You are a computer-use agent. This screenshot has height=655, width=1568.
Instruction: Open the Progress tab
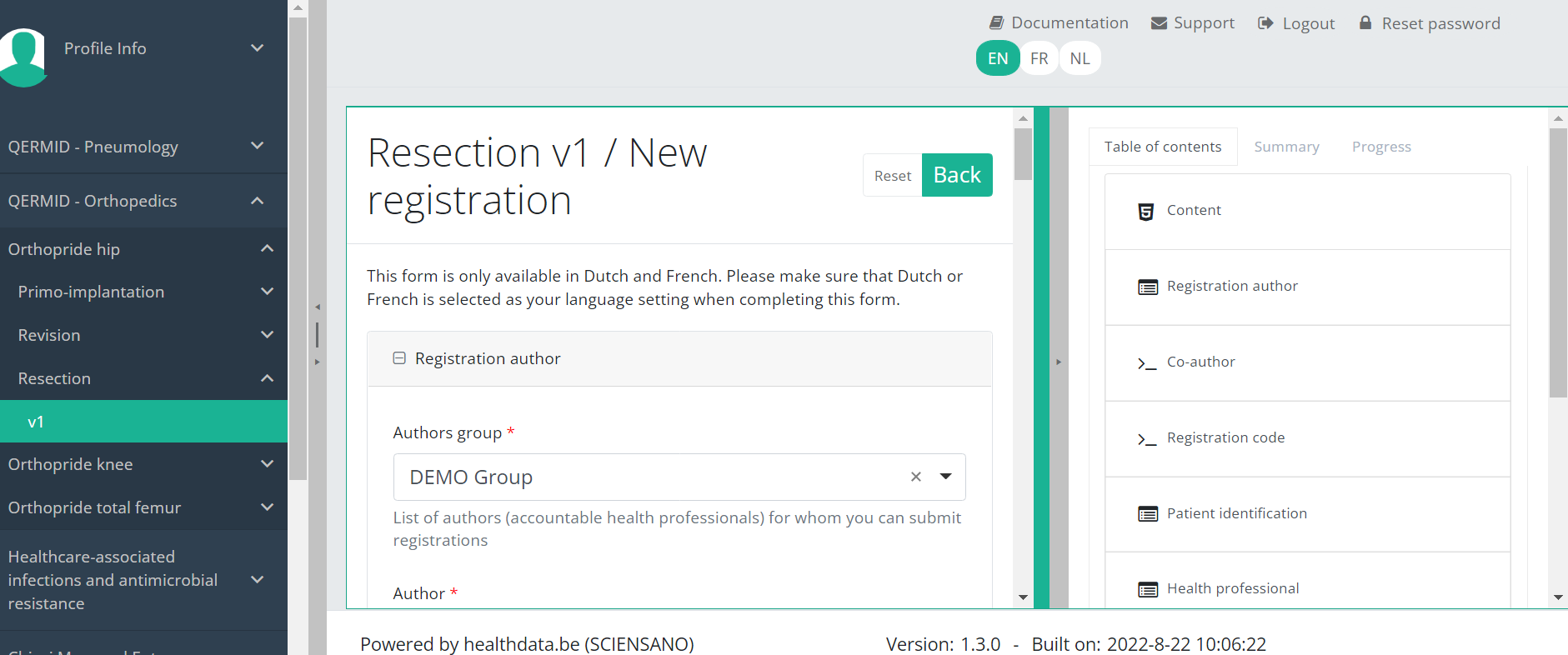click(x=1381, y=147)
